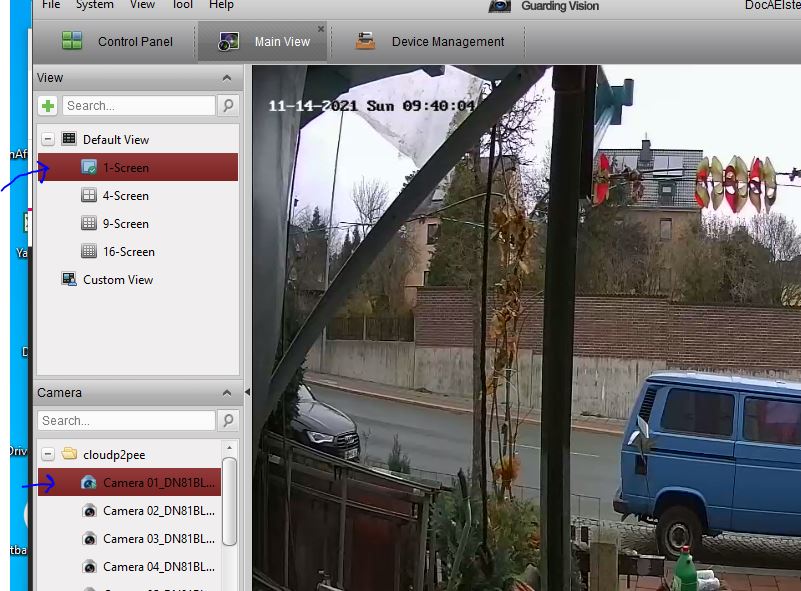Open the Tool menu
Viewport: 801px width, 591px height.
coord(182,5)
